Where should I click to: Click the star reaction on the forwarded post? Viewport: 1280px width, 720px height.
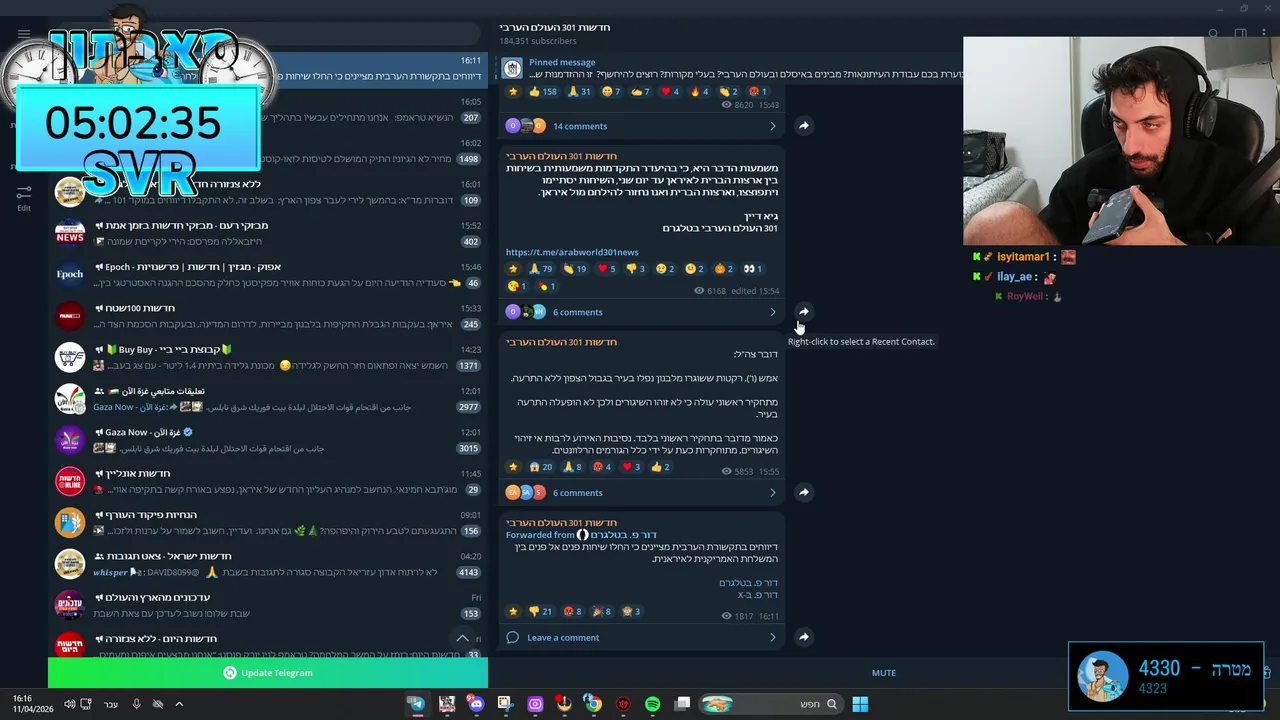coord(514,611)
